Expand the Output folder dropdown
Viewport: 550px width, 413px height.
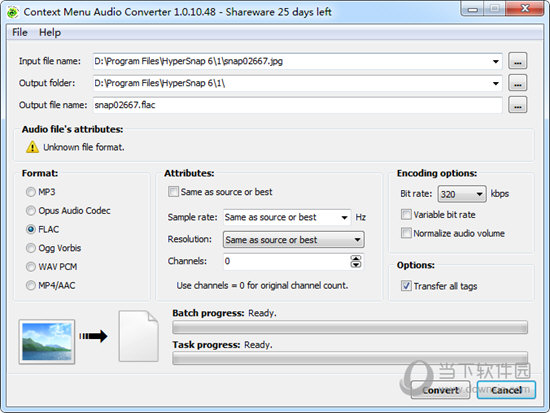click(x=496, y=83)
